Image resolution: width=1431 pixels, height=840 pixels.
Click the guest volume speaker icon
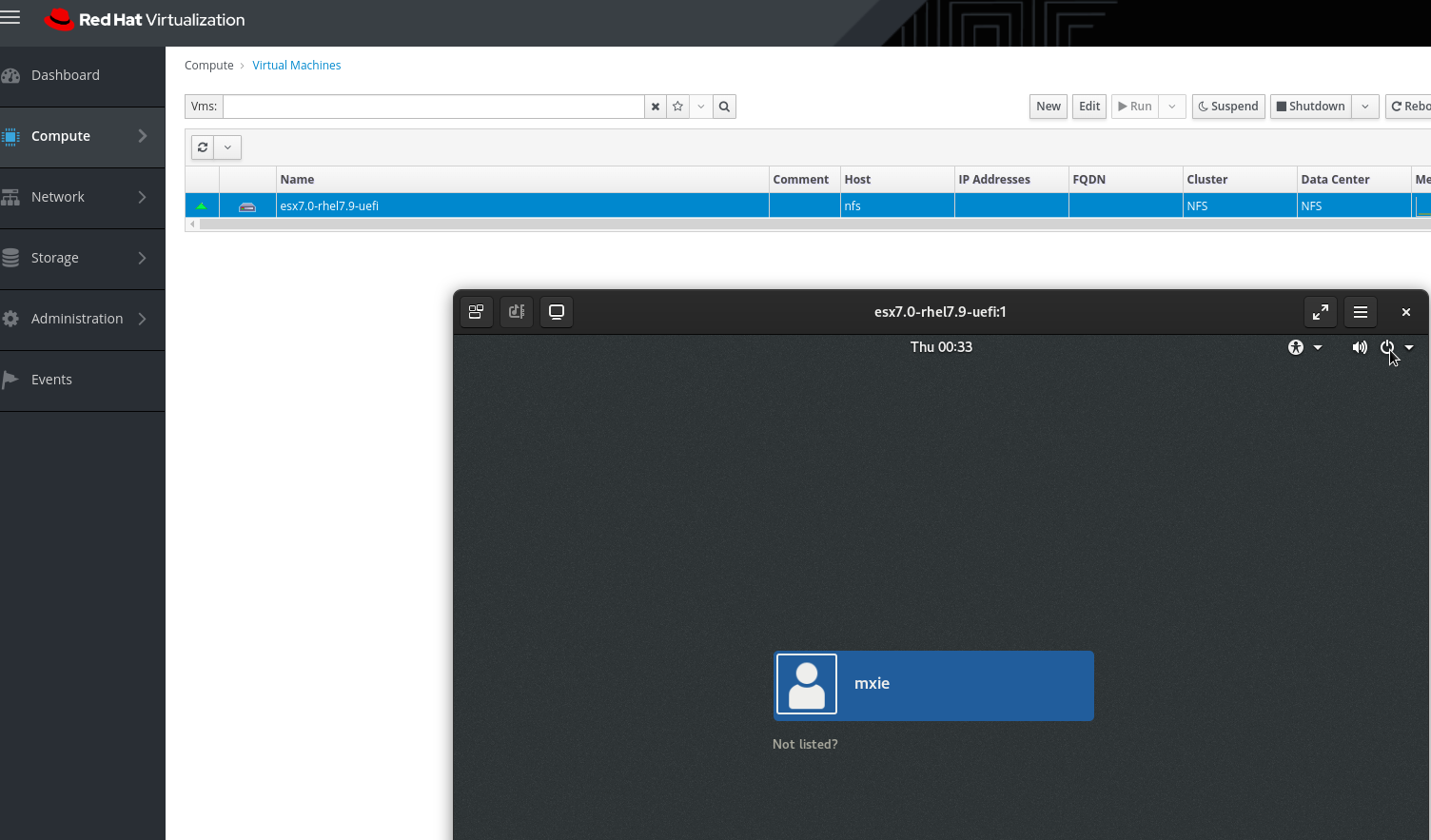(x=1360, y=347)
